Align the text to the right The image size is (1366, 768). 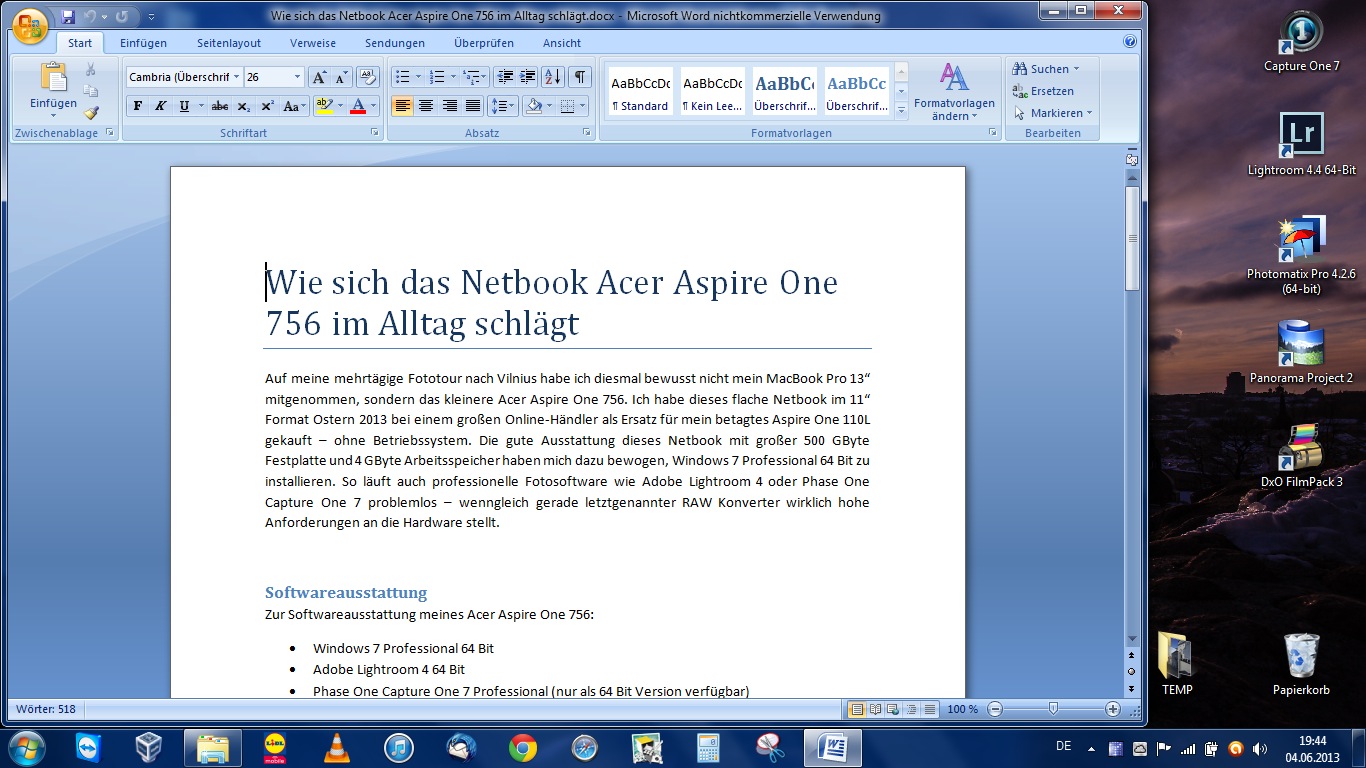pyautogui.click(x=449, y=106)
